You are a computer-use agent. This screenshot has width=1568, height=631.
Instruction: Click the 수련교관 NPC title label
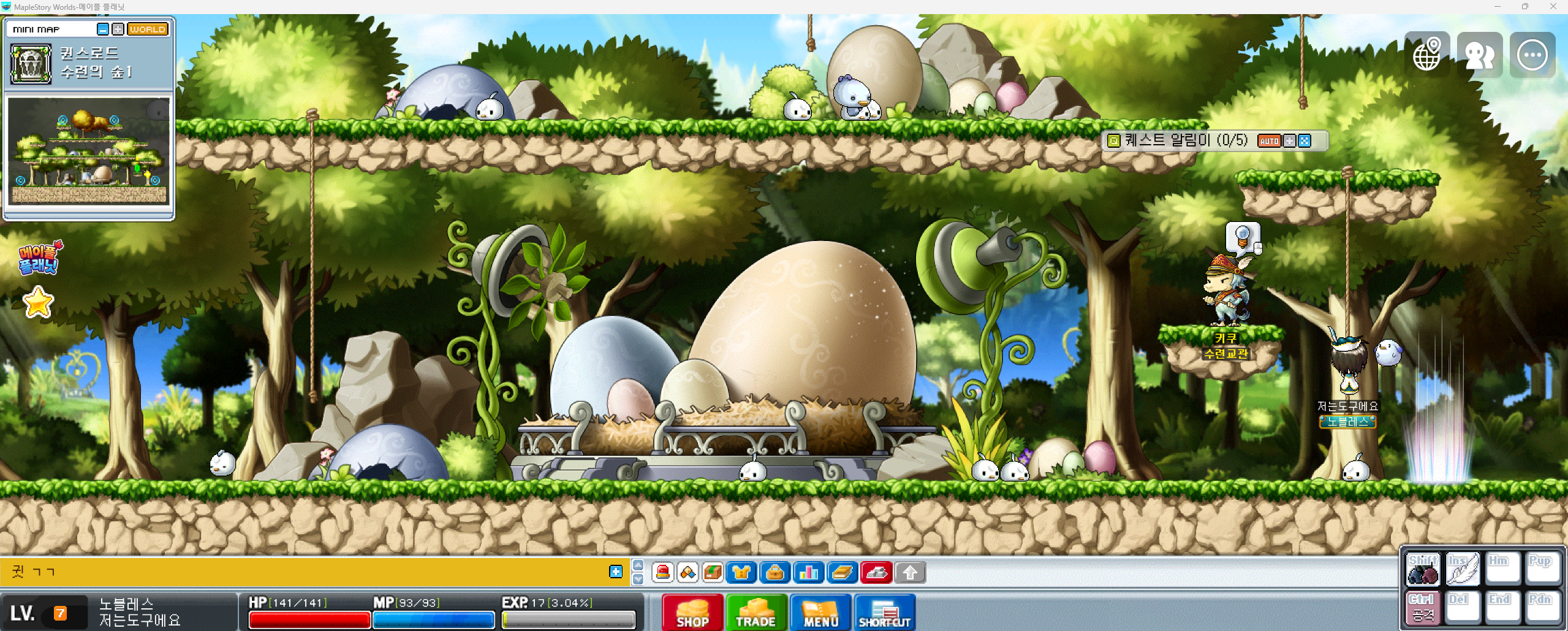point(1225,354)
